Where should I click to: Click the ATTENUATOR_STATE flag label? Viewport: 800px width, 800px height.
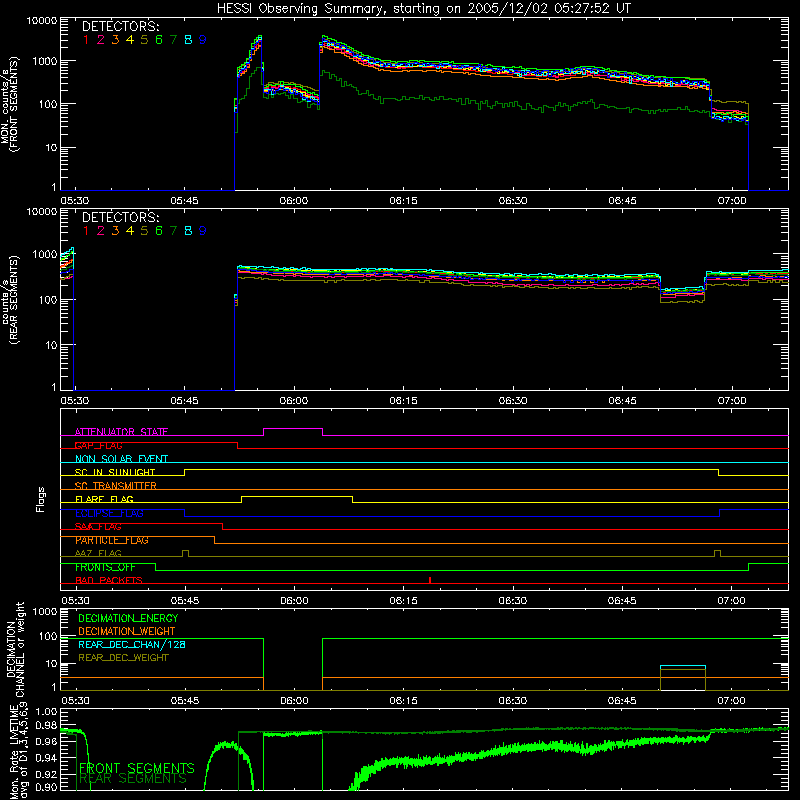(x=121, y=432)
